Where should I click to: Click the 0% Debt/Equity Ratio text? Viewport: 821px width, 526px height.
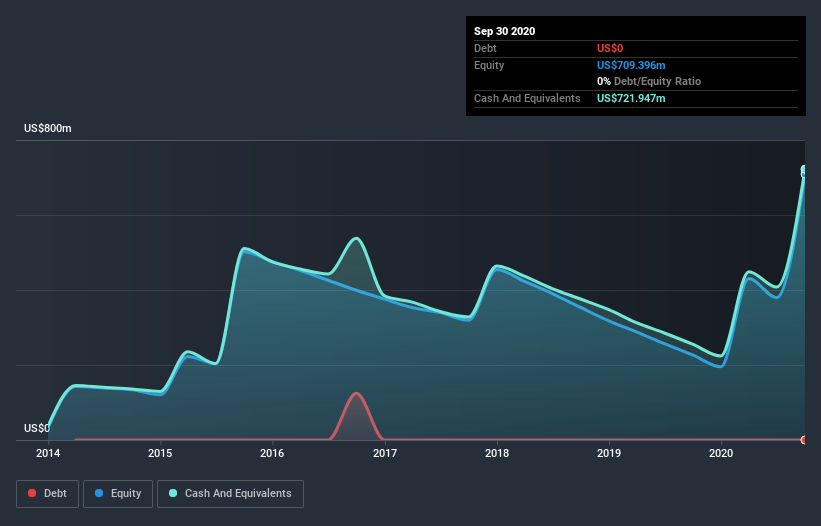(x=649, y=82)
